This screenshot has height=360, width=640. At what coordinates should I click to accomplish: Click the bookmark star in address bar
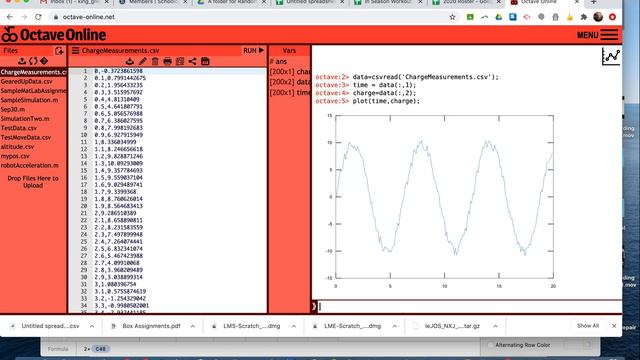point(452,17)
